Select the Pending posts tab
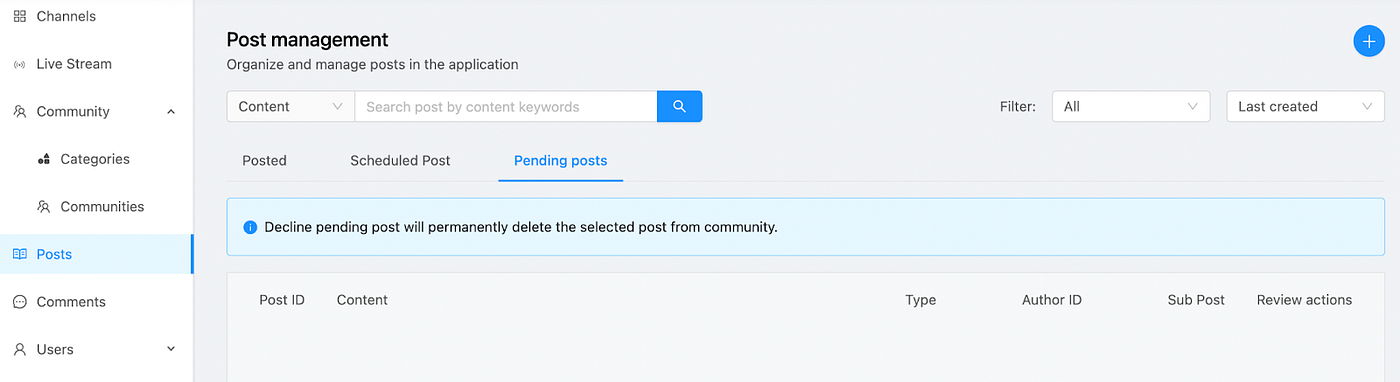 point(560,160)
